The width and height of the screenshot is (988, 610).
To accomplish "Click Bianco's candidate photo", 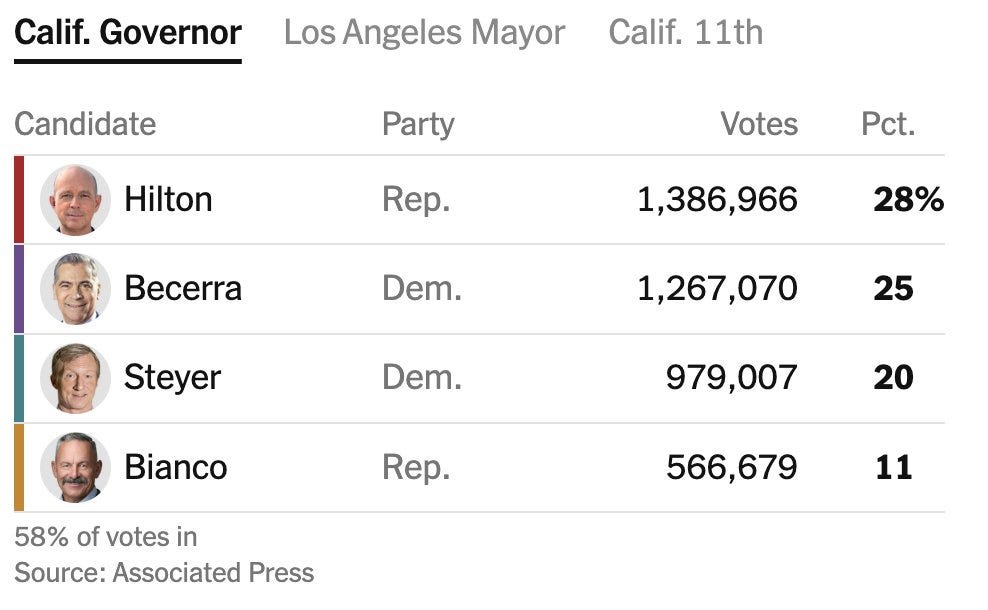I will pos(76,467).
